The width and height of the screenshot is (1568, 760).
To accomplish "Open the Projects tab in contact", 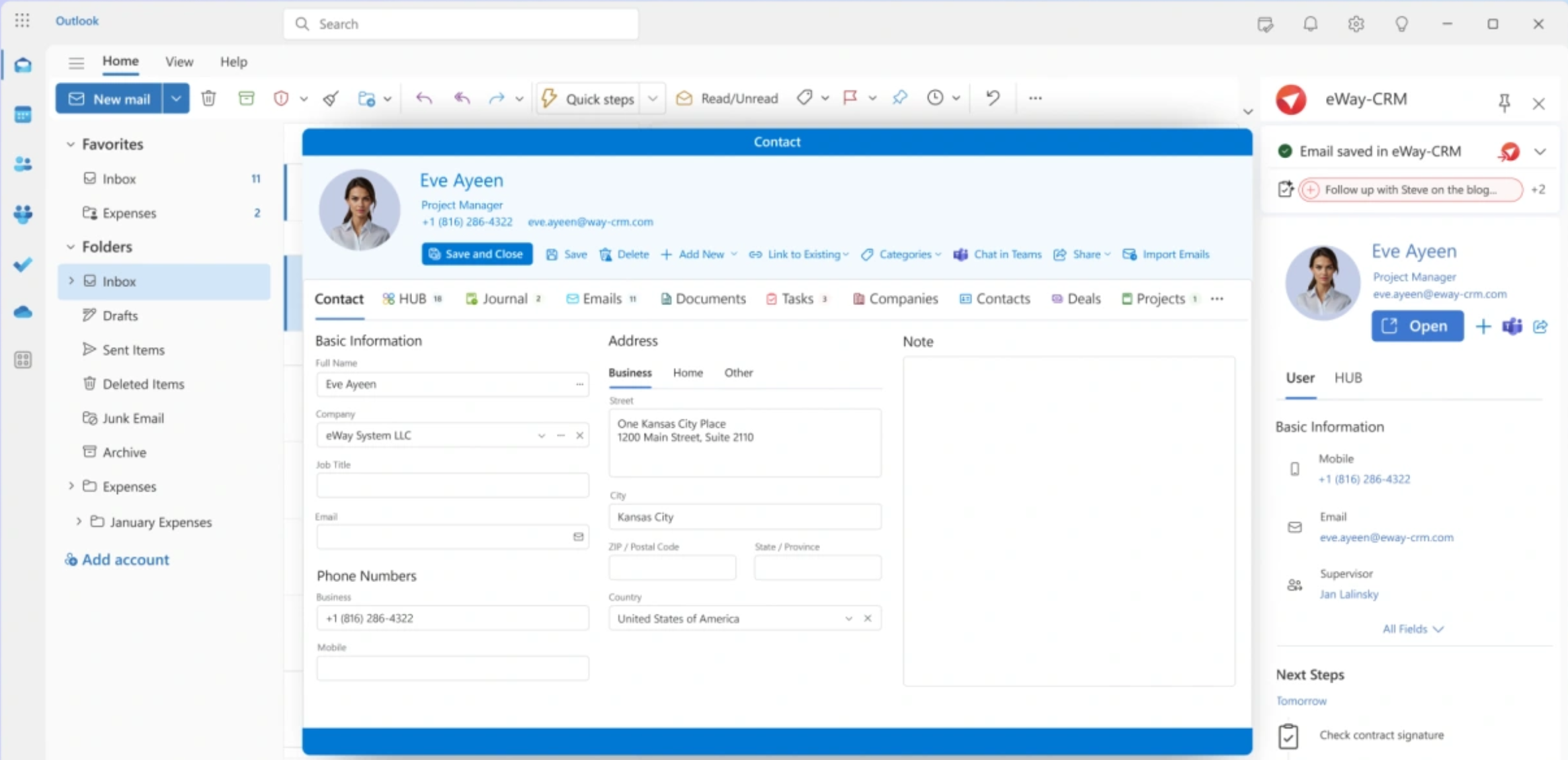I will (x=1160, y=299).
